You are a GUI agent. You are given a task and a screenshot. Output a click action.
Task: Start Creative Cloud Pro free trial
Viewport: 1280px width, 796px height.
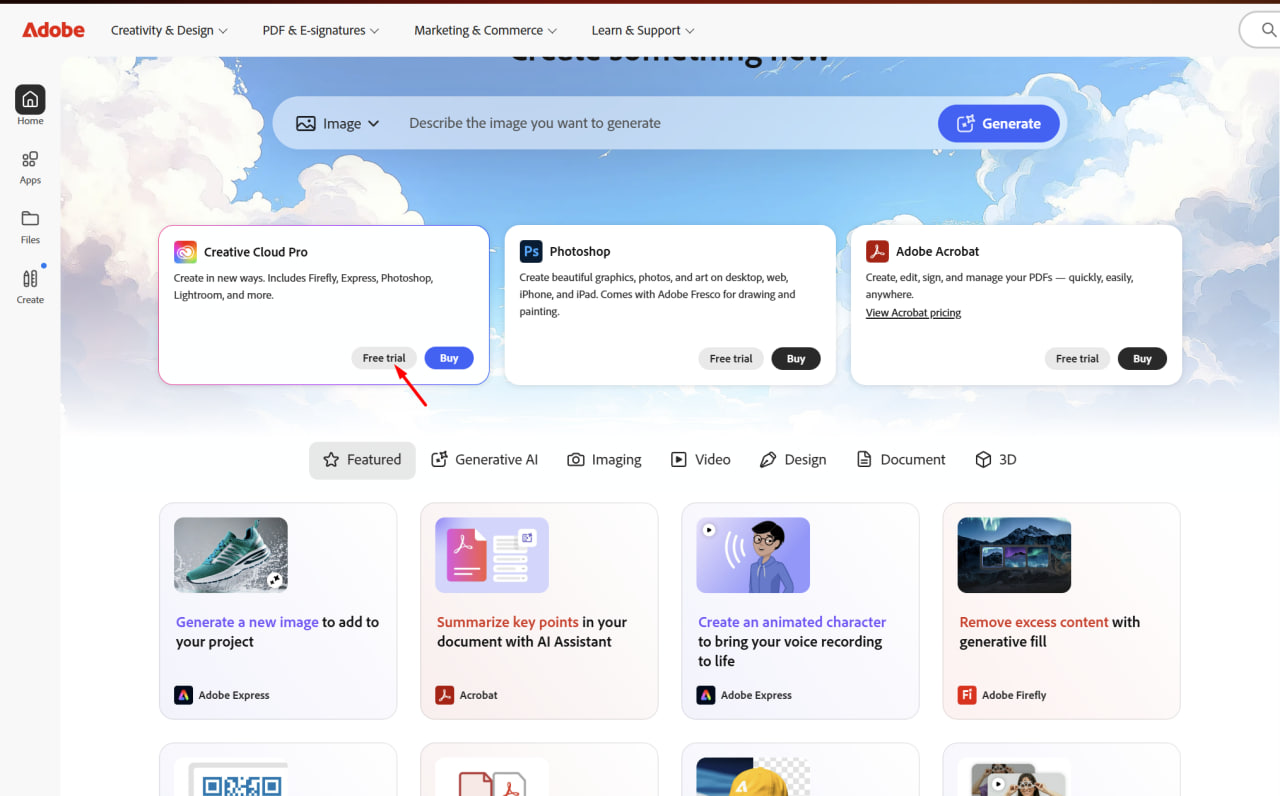point(384,358)
